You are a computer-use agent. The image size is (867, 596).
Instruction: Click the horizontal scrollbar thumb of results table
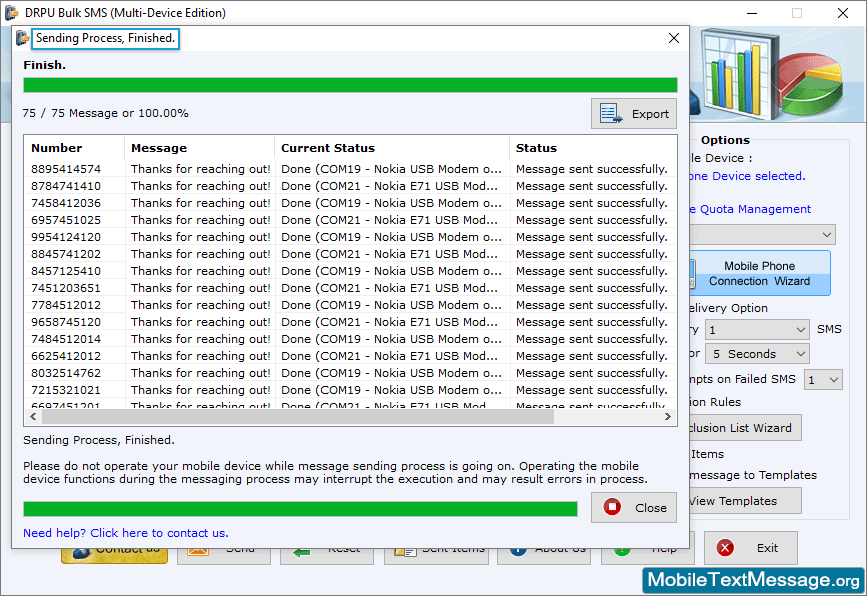point(297,416)
